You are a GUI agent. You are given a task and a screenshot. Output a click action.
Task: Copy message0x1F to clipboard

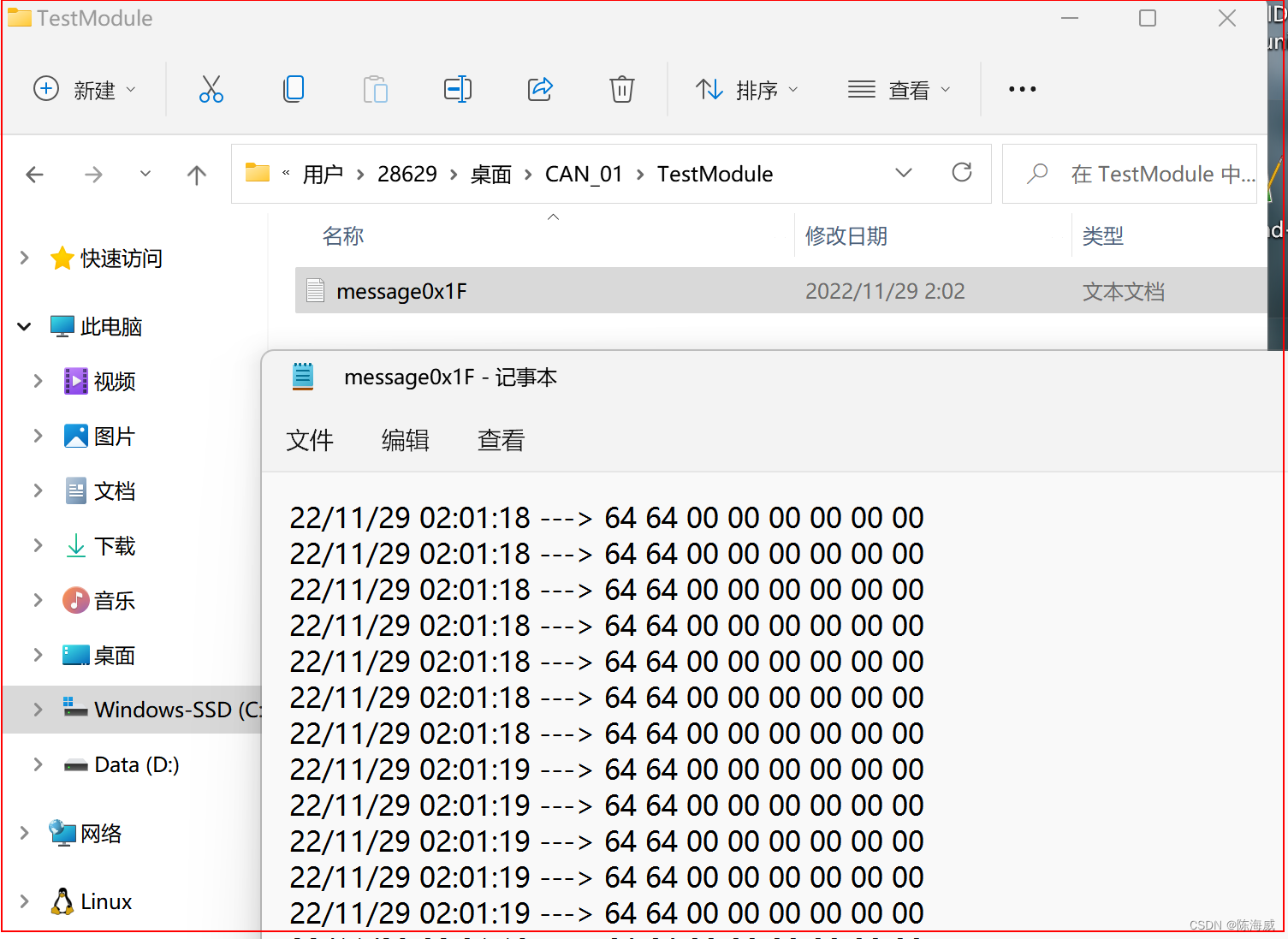point(294,88)
